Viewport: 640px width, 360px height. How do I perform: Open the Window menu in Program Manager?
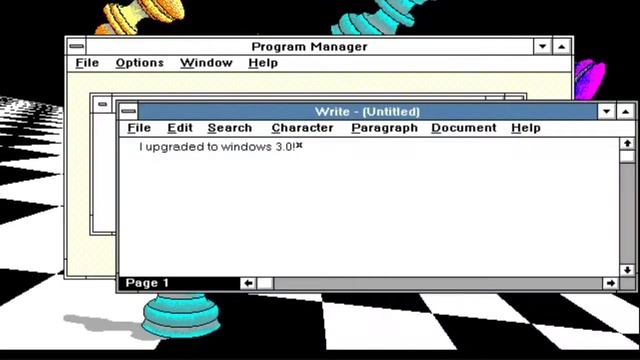point(206,63)
